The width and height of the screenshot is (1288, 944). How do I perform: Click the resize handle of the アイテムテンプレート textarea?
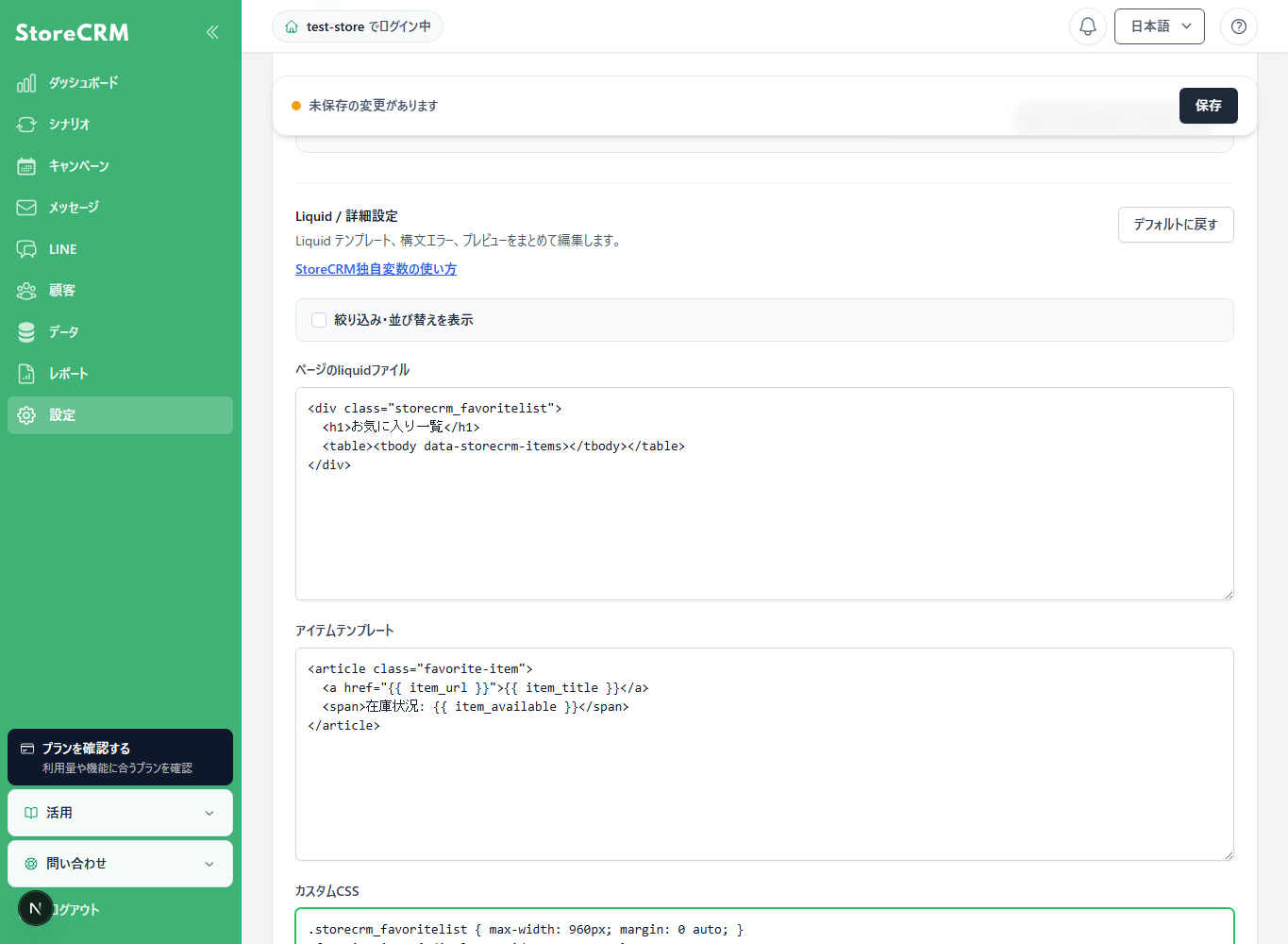[1228, 854]
